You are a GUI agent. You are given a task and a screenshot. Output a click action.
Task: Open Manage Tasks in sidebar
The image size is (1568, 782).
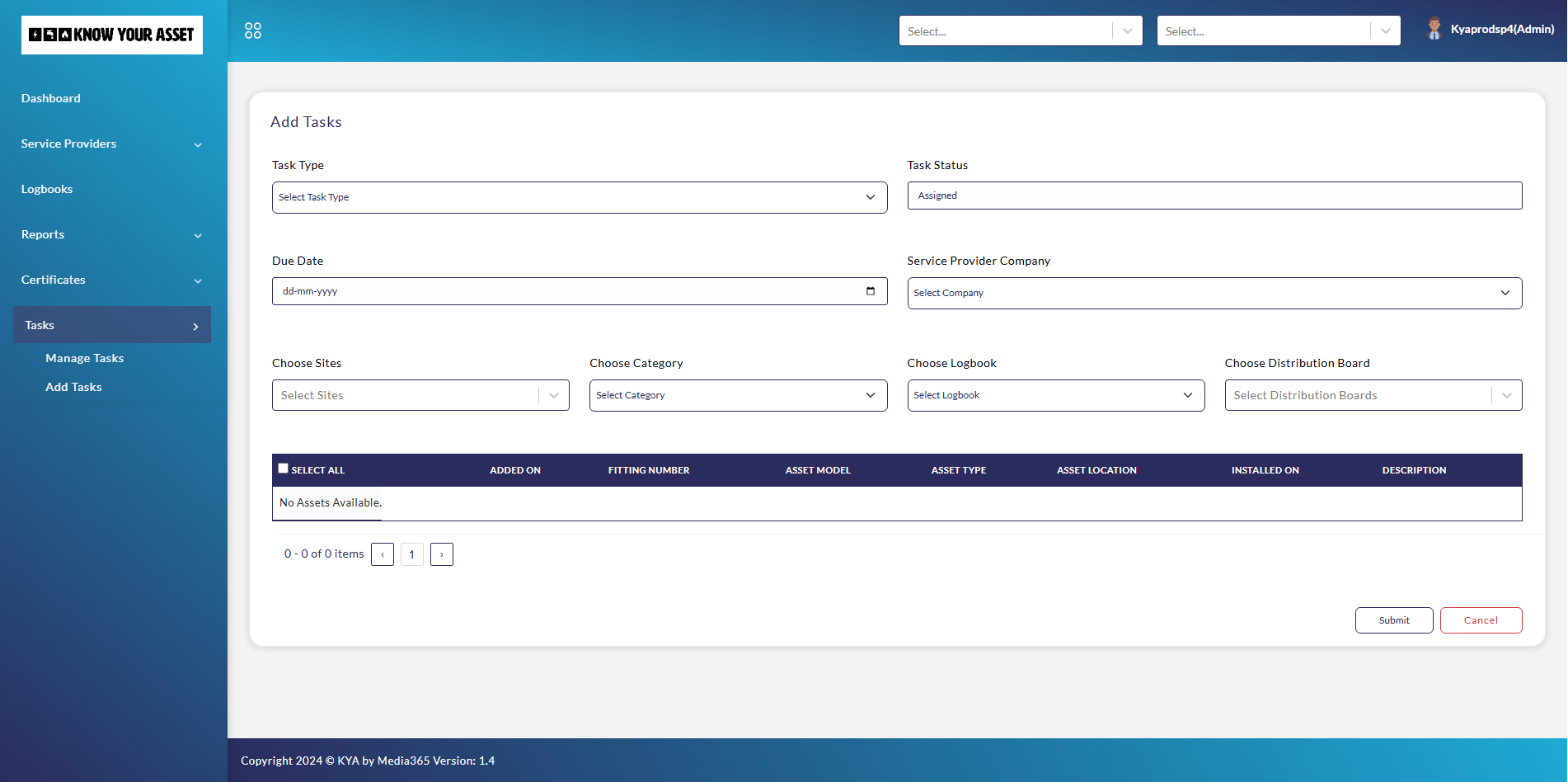[x=84, y=358]
